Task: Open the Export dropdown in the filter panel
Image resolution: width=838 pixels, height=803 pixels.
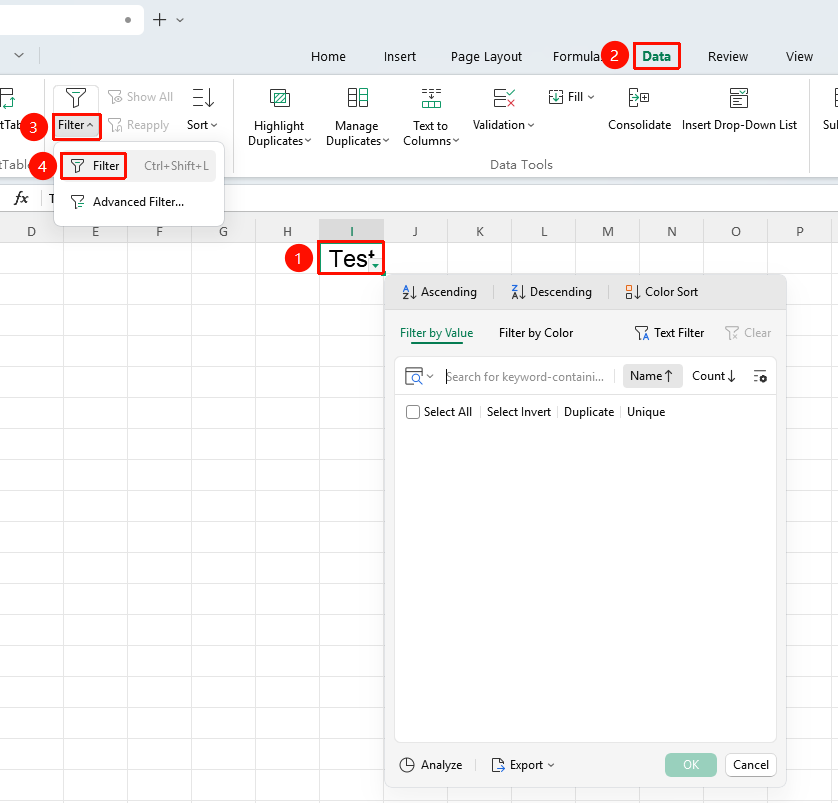Action: click(523, 765)
